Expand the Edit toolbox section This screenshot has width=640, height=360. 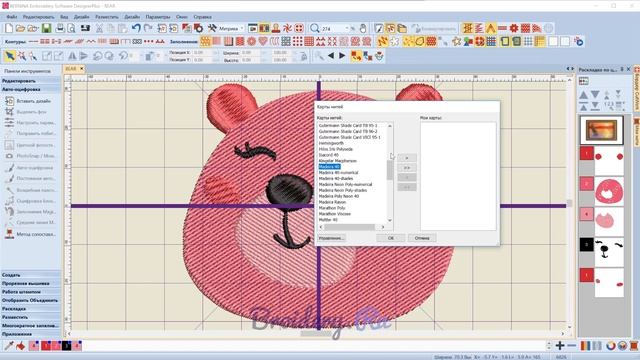pos(31,81)
